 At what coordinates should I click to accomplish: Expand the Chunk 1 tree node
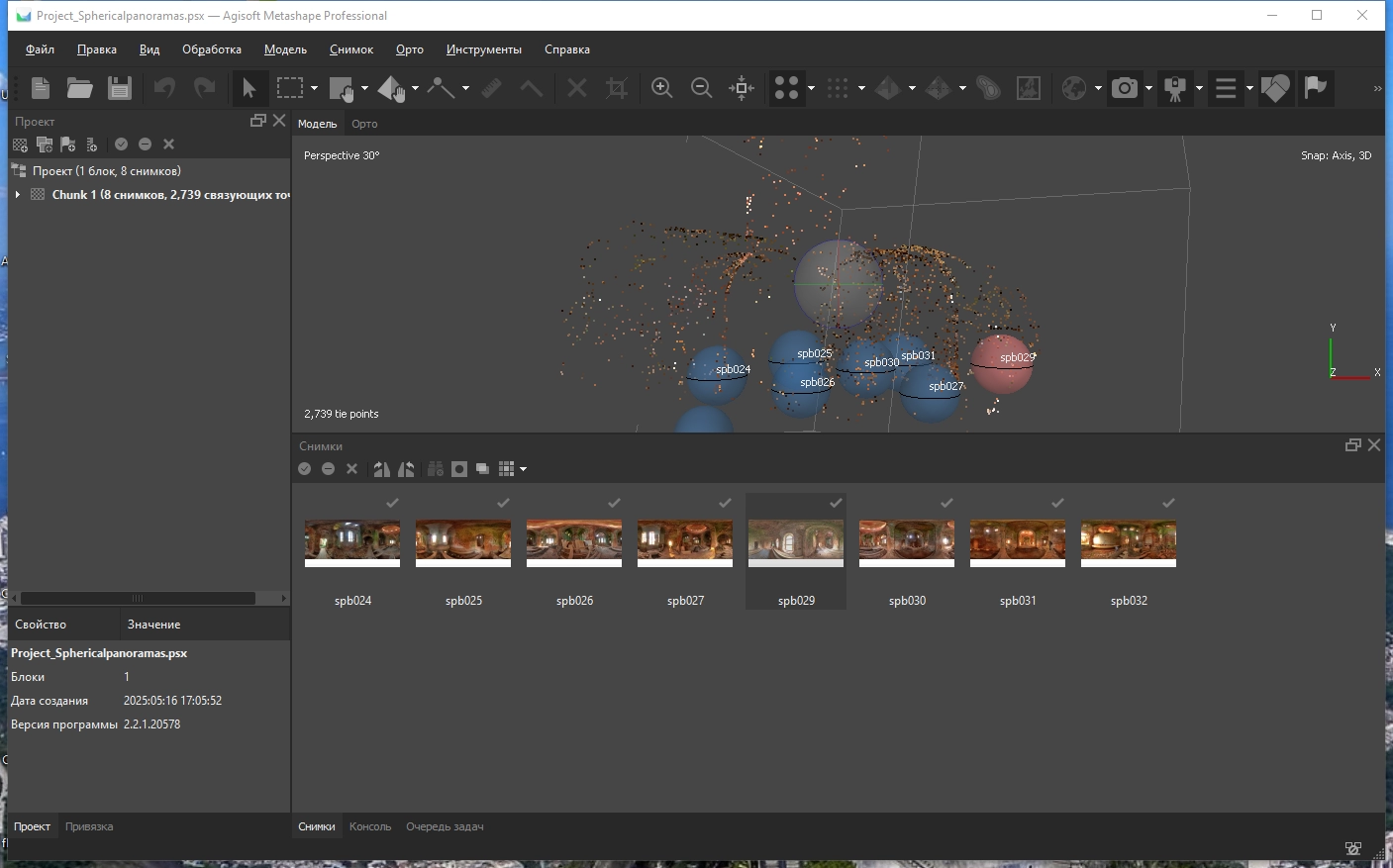[x=18, y=195]
